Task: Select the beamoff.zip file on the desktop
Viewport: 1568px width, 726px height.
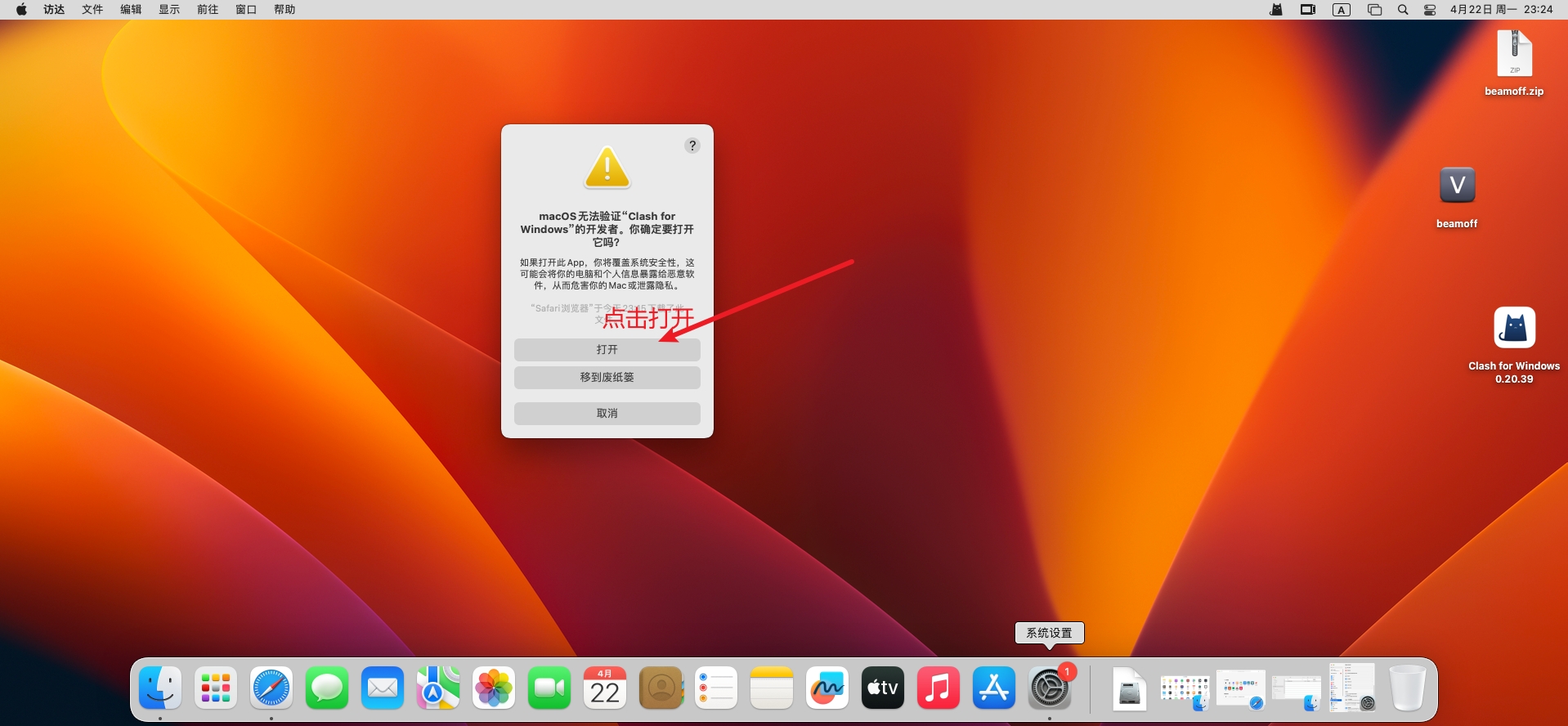Action: point(1514,54)
